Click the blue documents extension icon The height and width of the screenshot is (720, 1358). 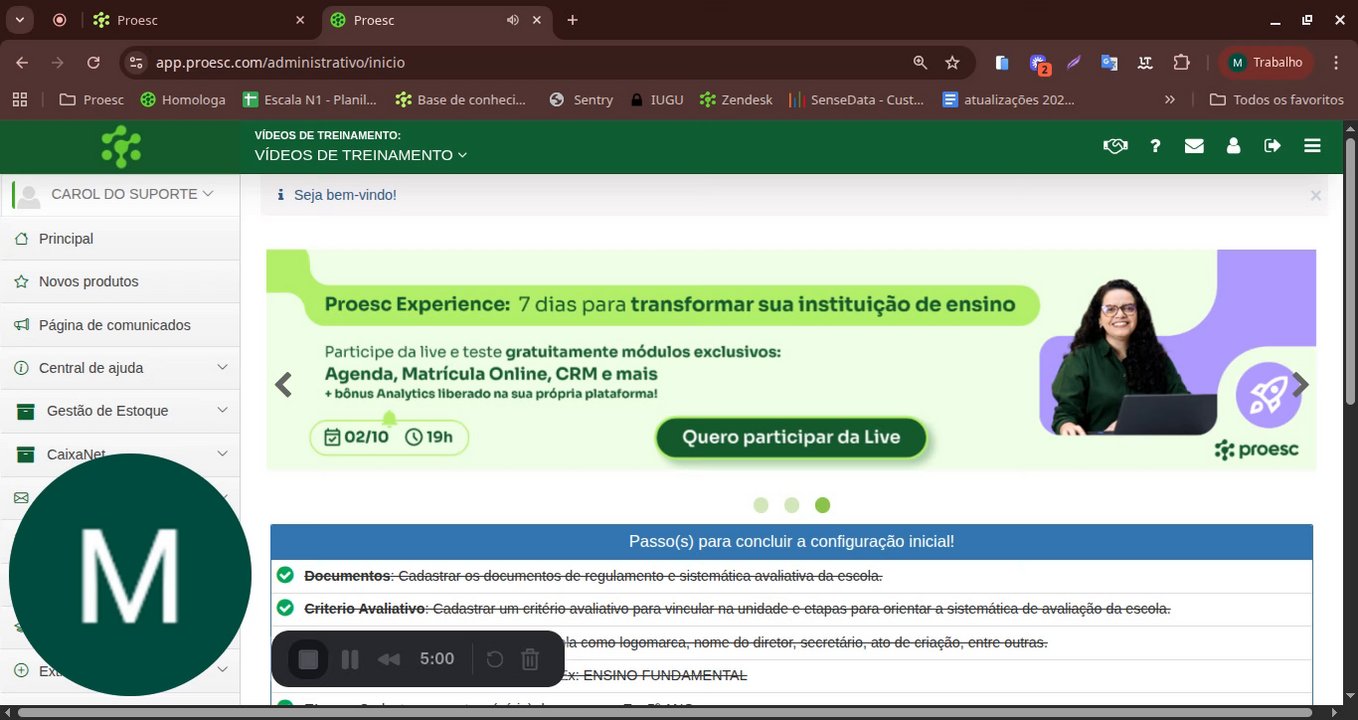(x=1002, y=62)
